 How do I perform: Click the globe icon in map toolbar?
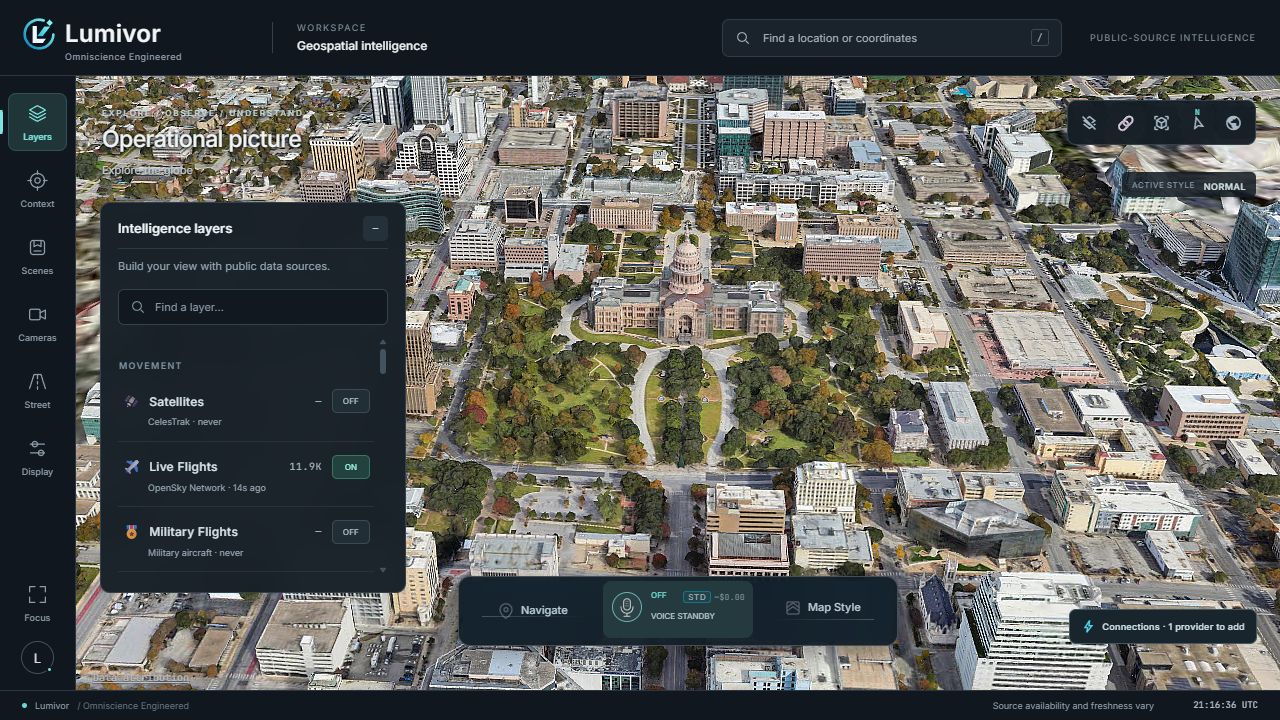[1233, 123]
